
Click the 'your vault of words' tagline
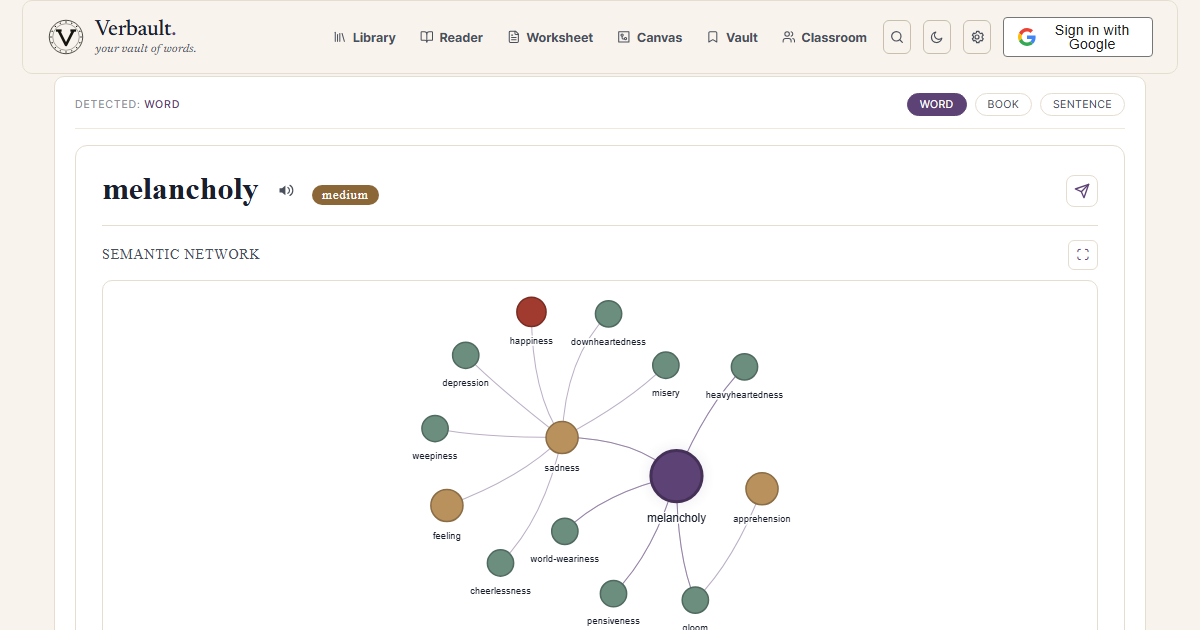point(145,48)
